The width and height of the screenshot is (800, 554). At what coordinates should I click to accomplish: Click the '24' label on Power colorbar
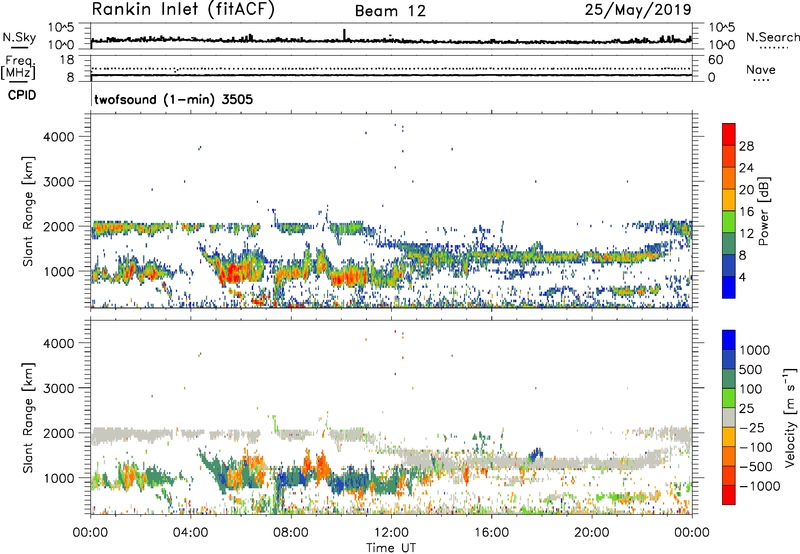click(x=746, y=168)
